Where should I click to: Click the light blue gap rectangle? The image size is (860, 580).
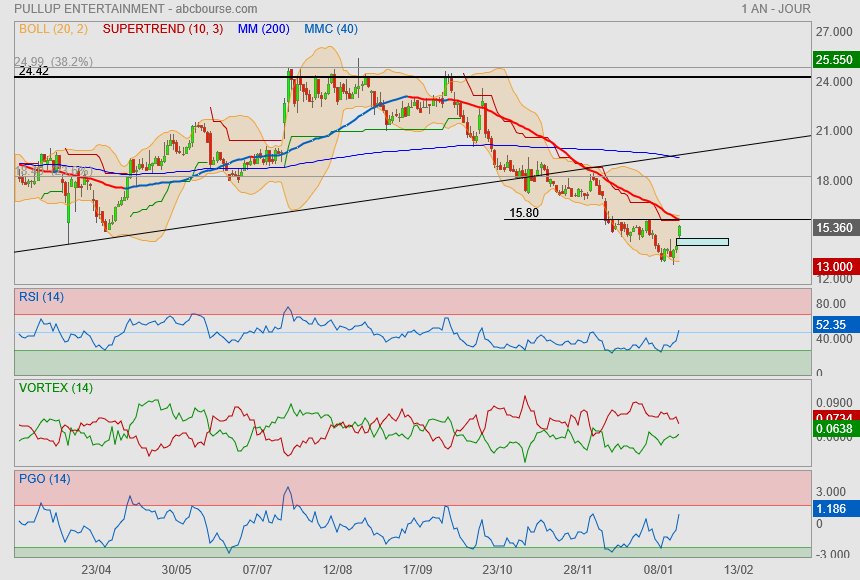tap(703, 242)
